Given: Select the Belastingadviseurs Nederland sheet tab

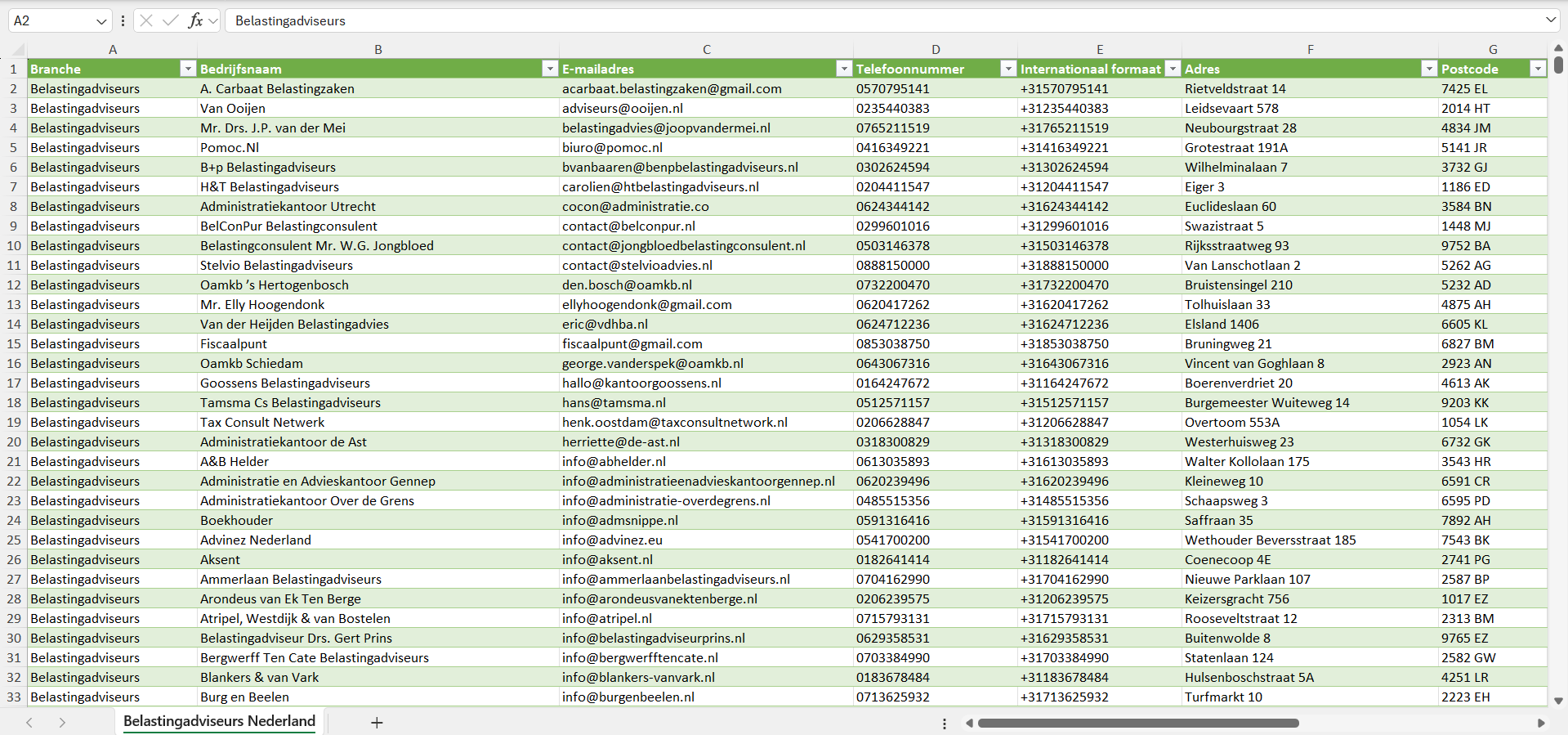Looking at the screenshot, I should (x=219, y=721).
